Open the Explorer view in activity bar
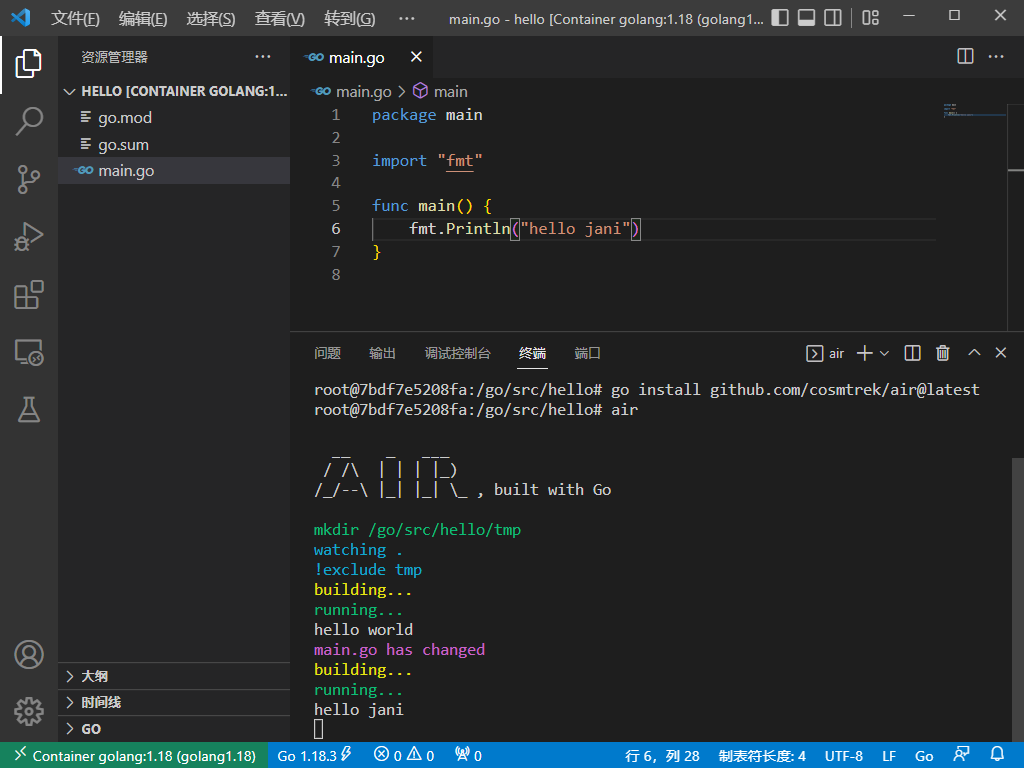The height and width of the screenshot is (768, 1024). (29, 63)
